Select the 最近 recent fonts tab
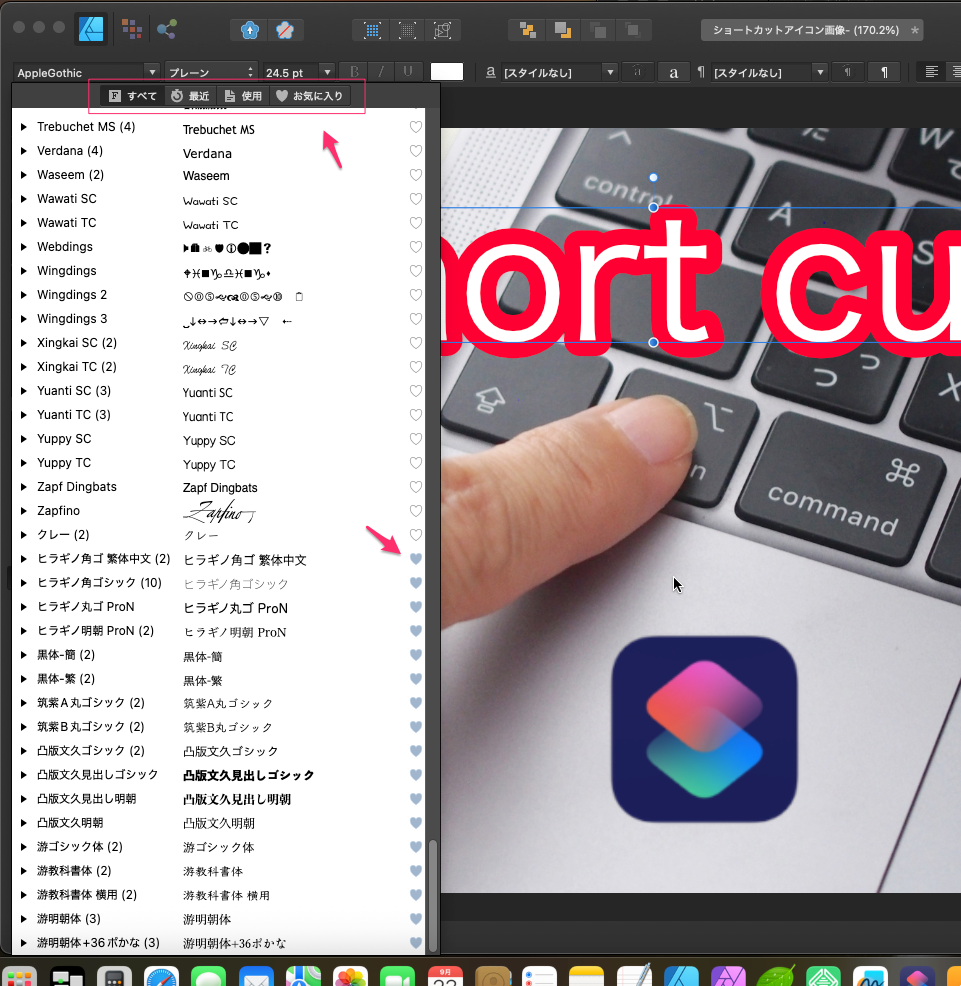The height and width of the screenshot is (986, 961). click(x=190, y=96)
